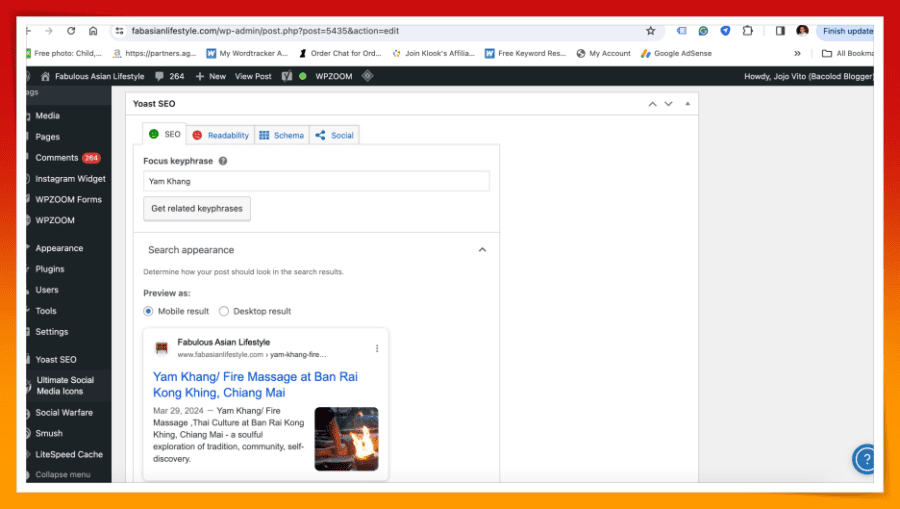
Task: Open the Schema tab
Action: point(281,135)
